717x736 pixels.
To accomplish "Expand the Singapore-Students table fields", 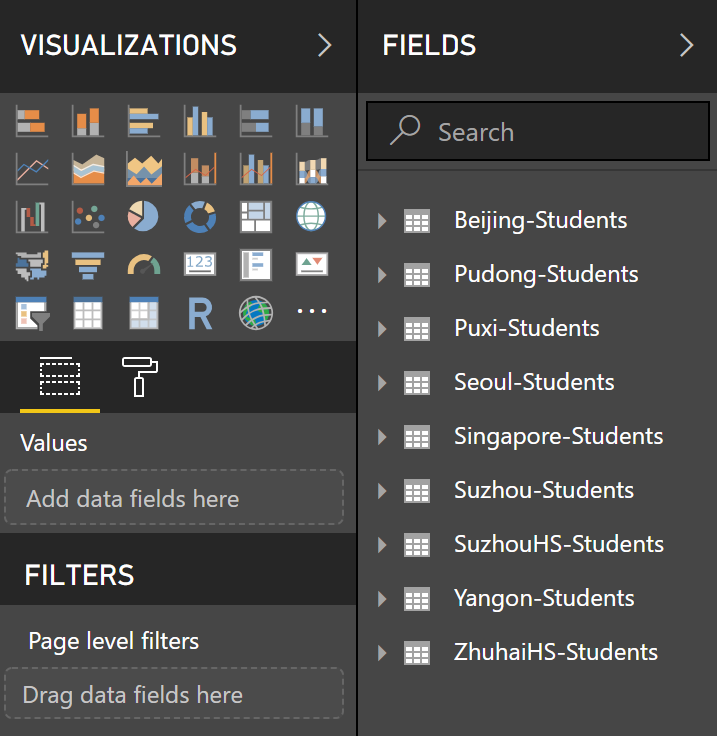I will click(x=382, y=437).
